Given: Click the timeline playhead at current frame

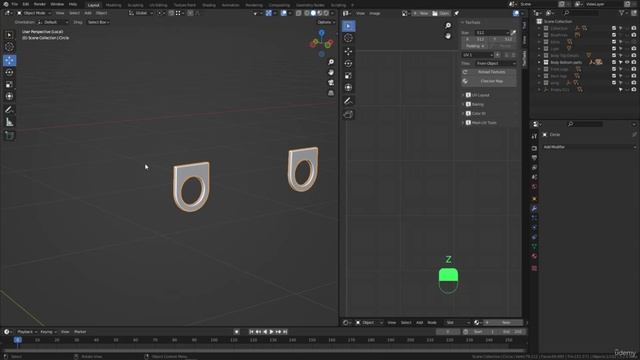Looking at the screenshot, I should (x=18, y=340).
